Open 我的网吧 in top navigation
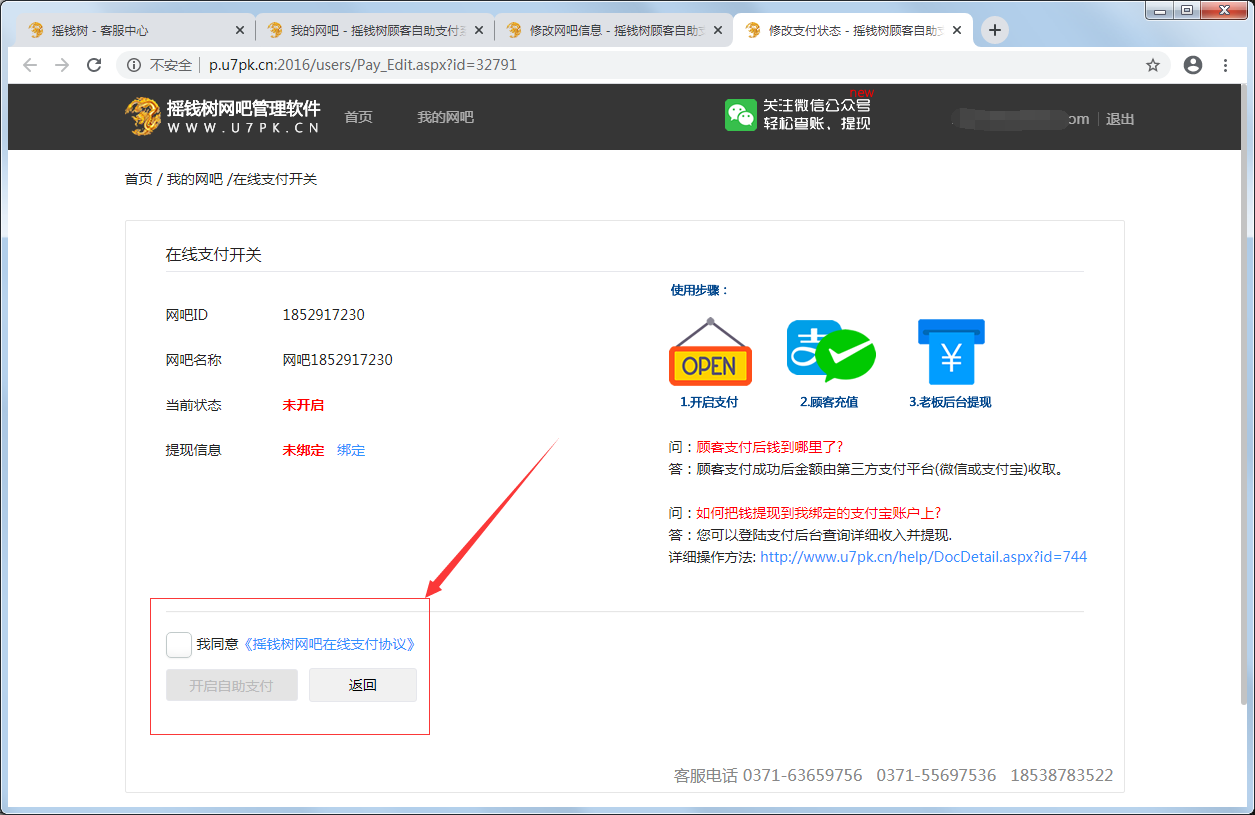Viewport: 1255px width, 815px height. pyautogui.click(x=445, y=118)
